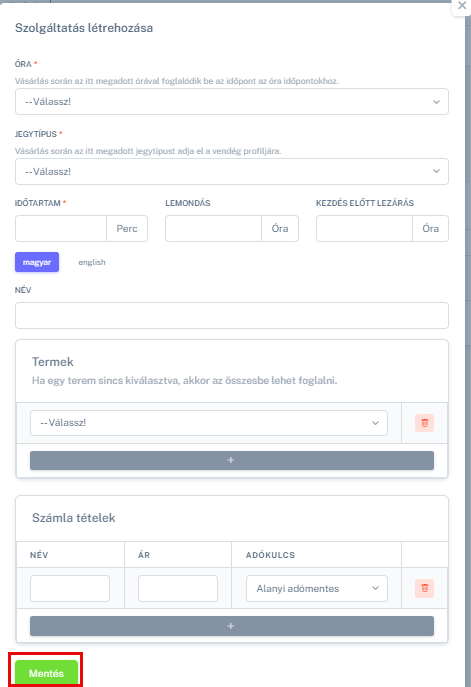Click the invoice item Ár field
The width and height of the screenshot is (471, 687).
pyautogui.click(x=178, y=588)
